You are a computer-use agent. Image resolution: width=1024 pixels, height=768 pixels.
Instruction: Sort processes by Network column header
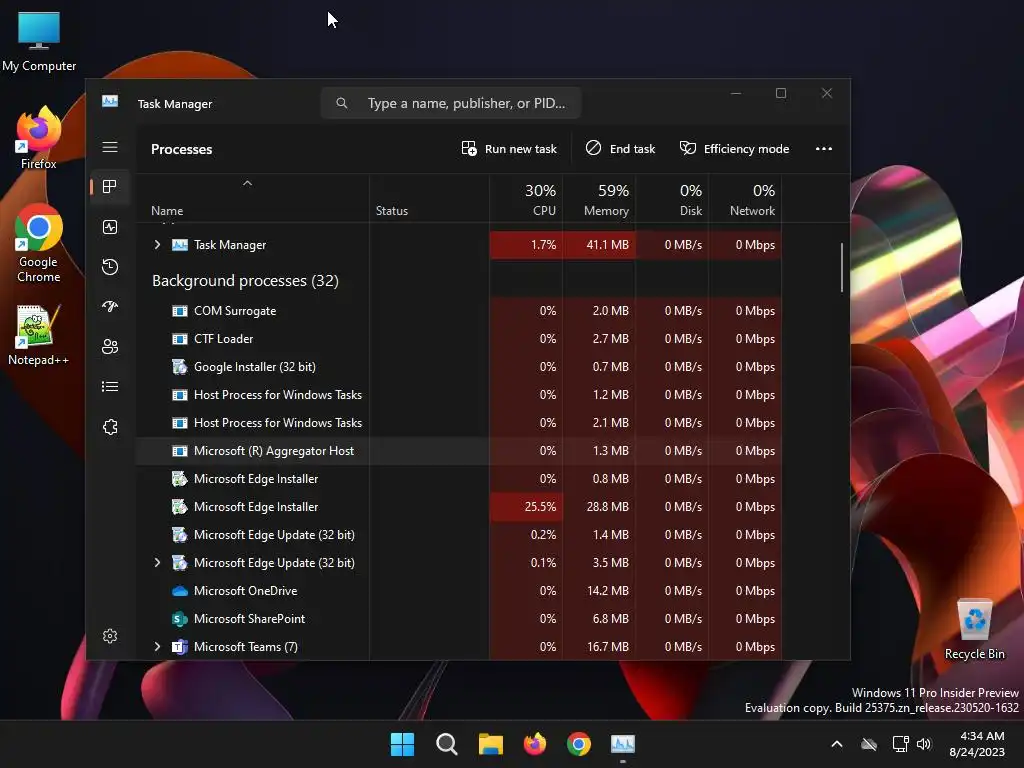pos(746,200)
